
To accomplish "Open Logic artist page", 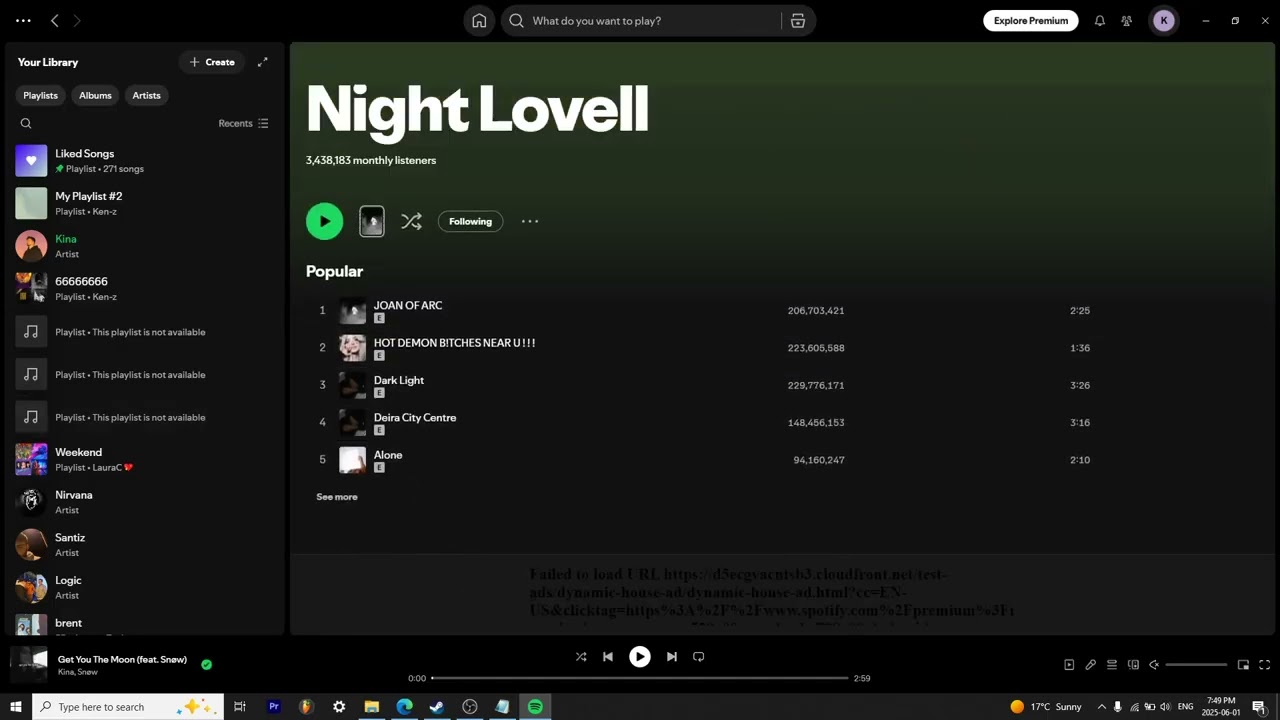I will pos(145,588).
